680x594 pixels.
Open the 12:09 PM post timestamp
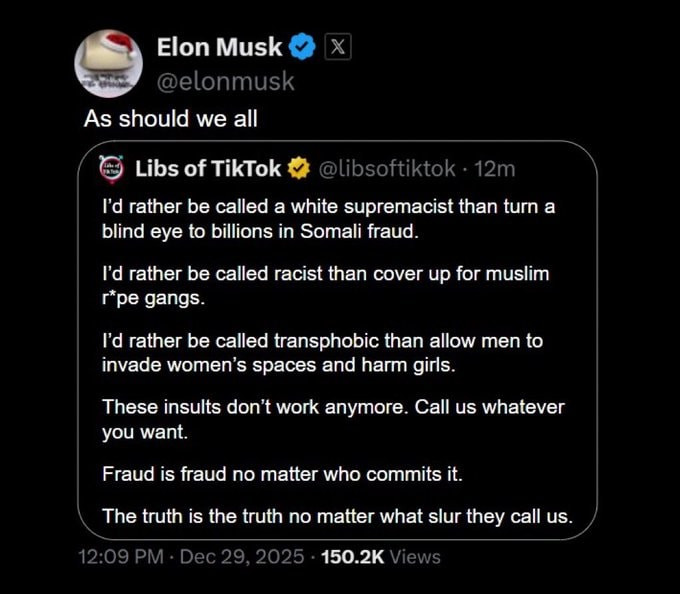tap(120, 557)
